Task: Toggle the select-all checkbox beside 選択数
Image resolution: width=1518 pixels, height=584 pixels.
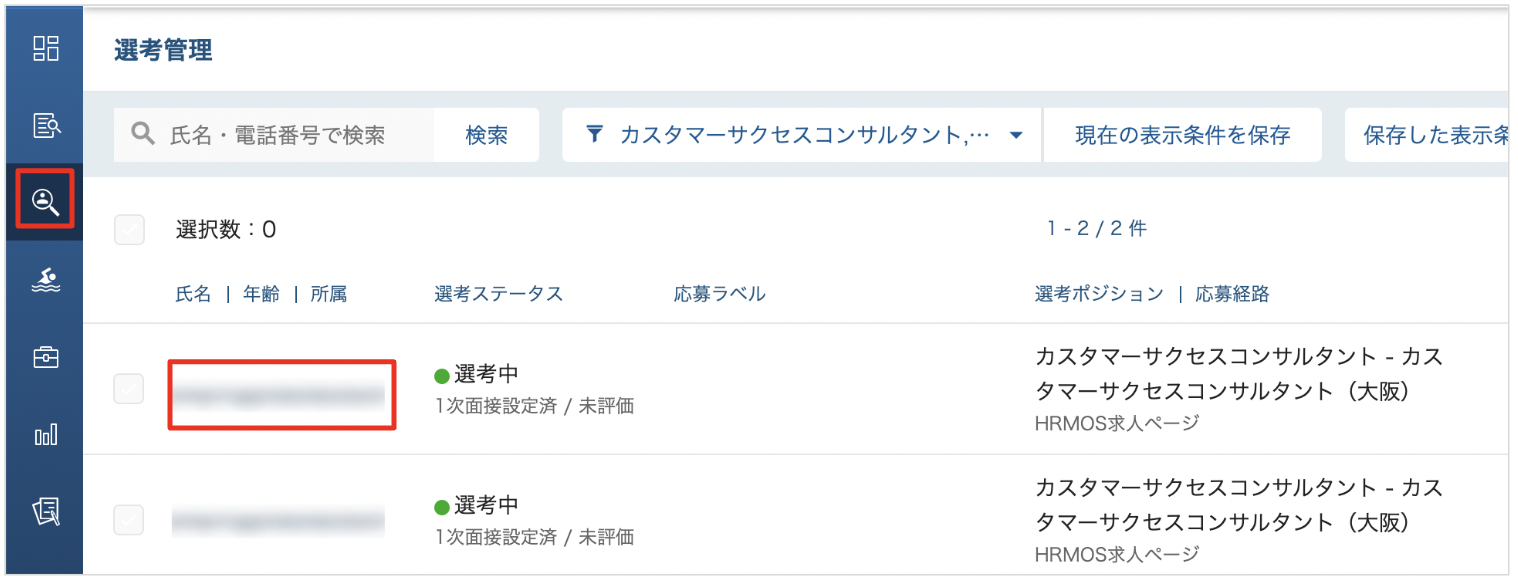Action: pyautogui.click(x=129, y=230)
